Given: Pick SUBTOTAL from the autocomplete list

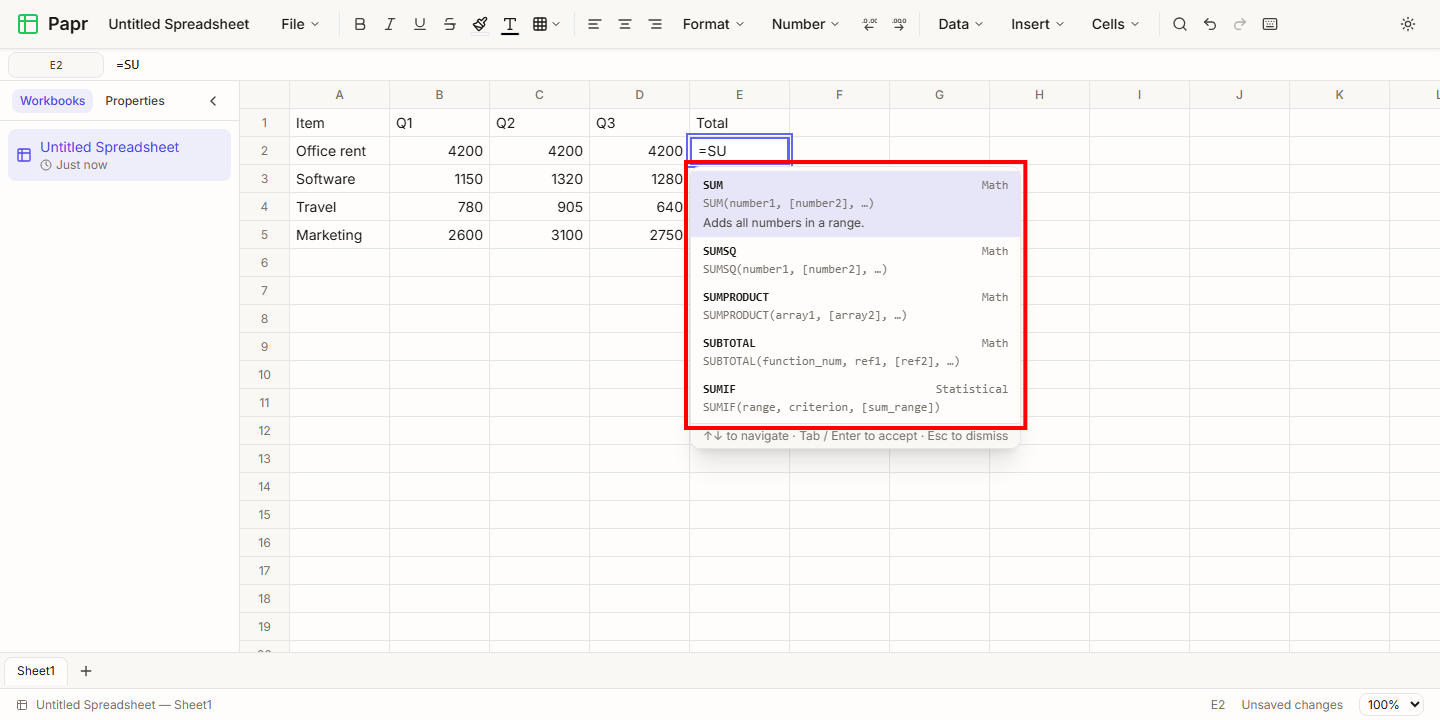Looking at the screenshot, I should tap(855, 352).
